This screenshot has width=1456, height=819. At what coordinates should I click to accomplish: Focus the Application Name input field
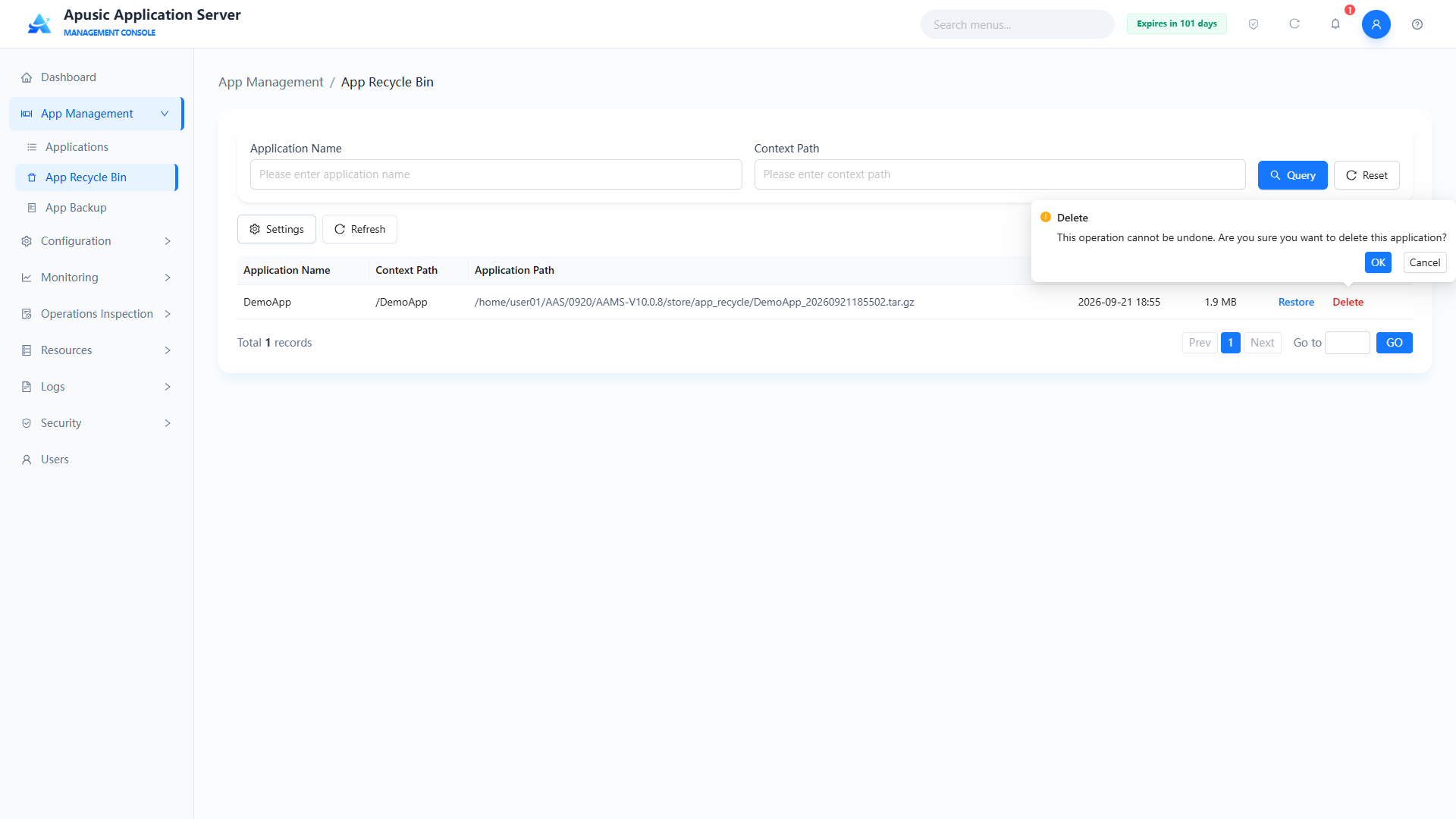pyautogui.click(x=496, y=174)
